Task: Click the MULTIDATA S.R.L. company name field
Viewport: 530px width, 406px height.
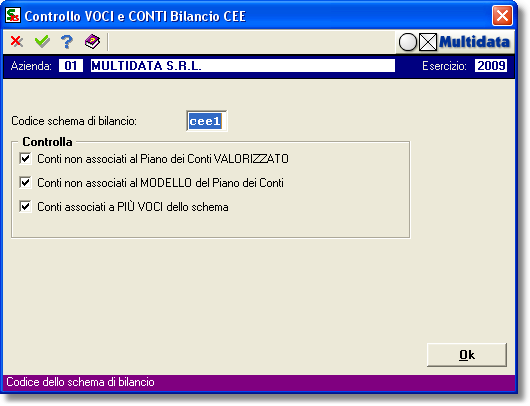Action: (x=243, y=66)
